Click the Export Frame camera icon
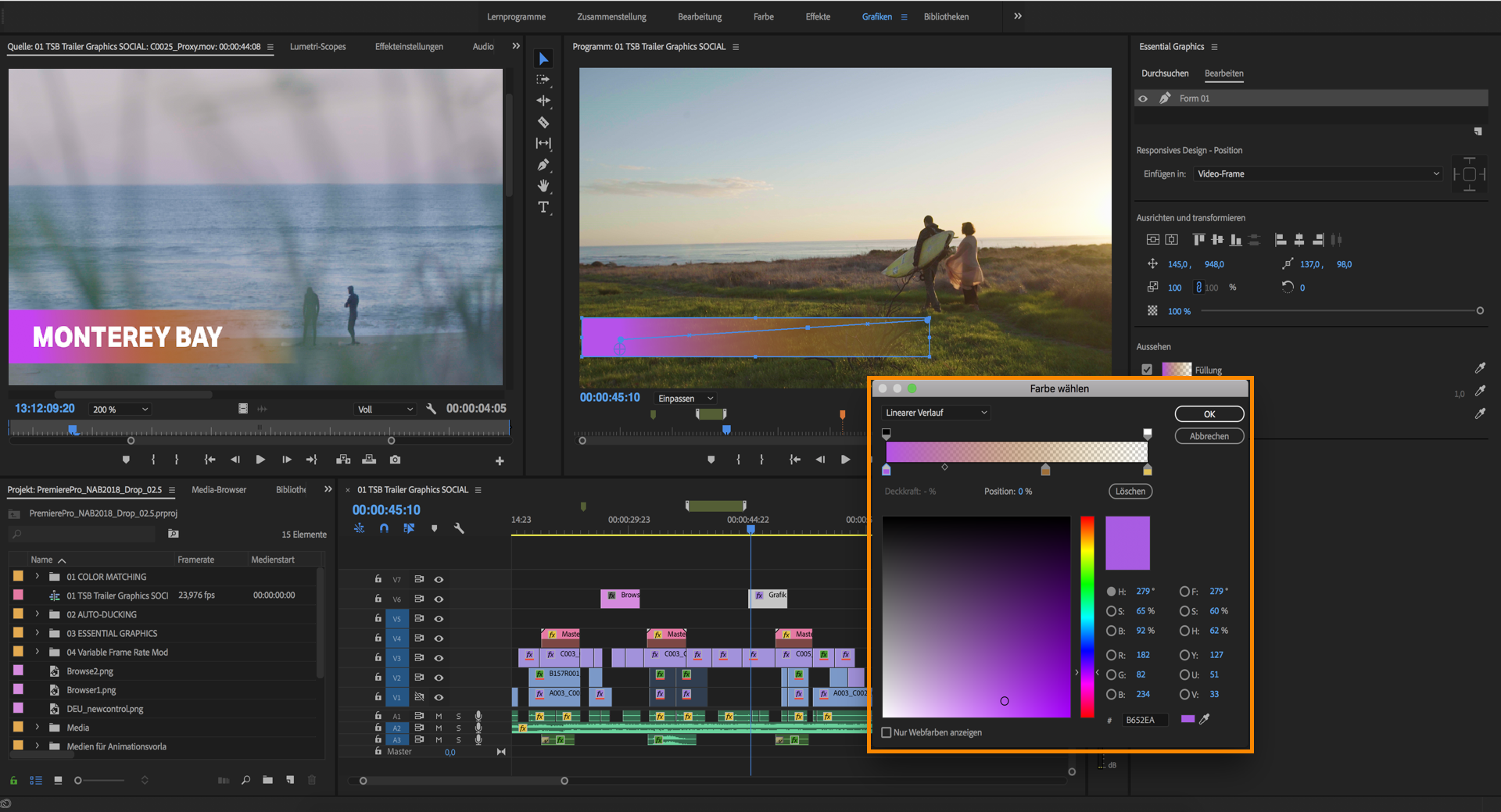 pyautogui.click(x=396, y=460)
